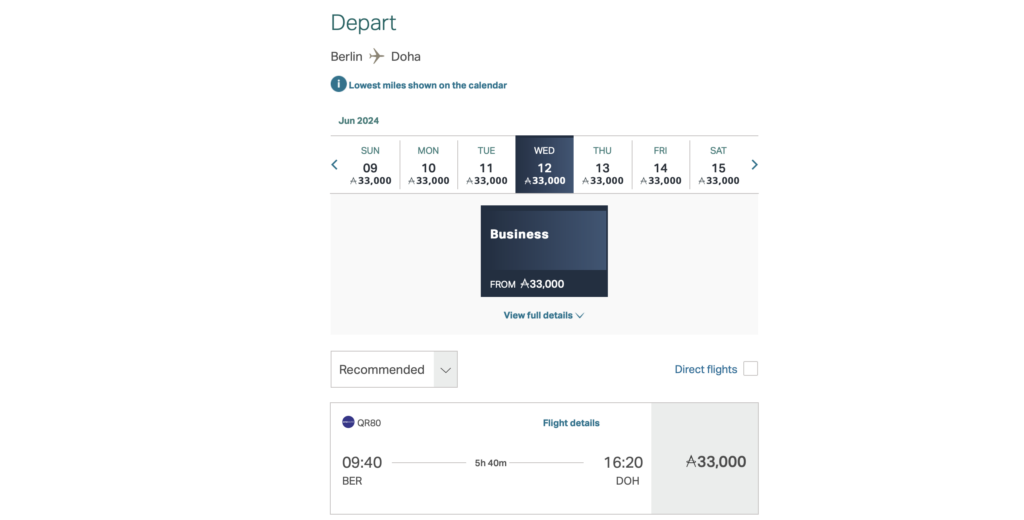1024x520 pixels.
Task: Open the Recommended sort dropdown
Action: click(394, 369)
